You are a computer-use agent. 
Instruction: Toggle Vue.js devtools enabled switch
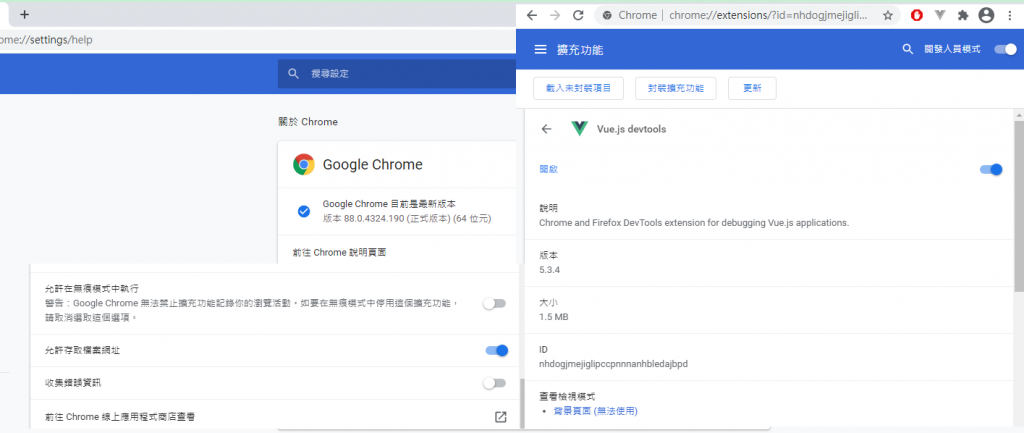click(991, 170)
